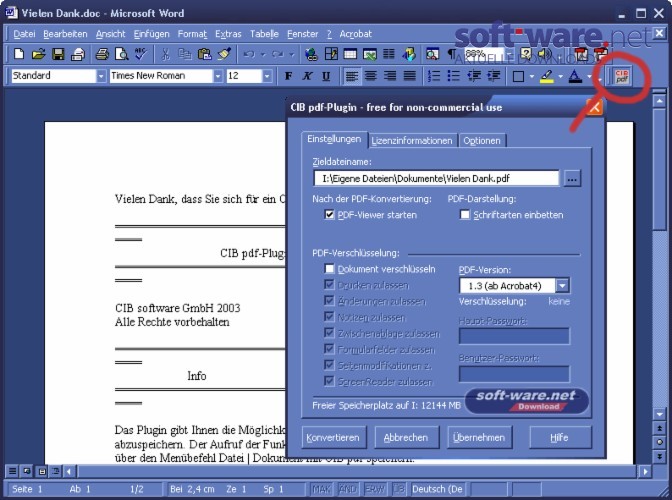Viewport: 672px width, 500px height.
Task: Click vertical scrollbar down arrow
Action: (659, 414)
